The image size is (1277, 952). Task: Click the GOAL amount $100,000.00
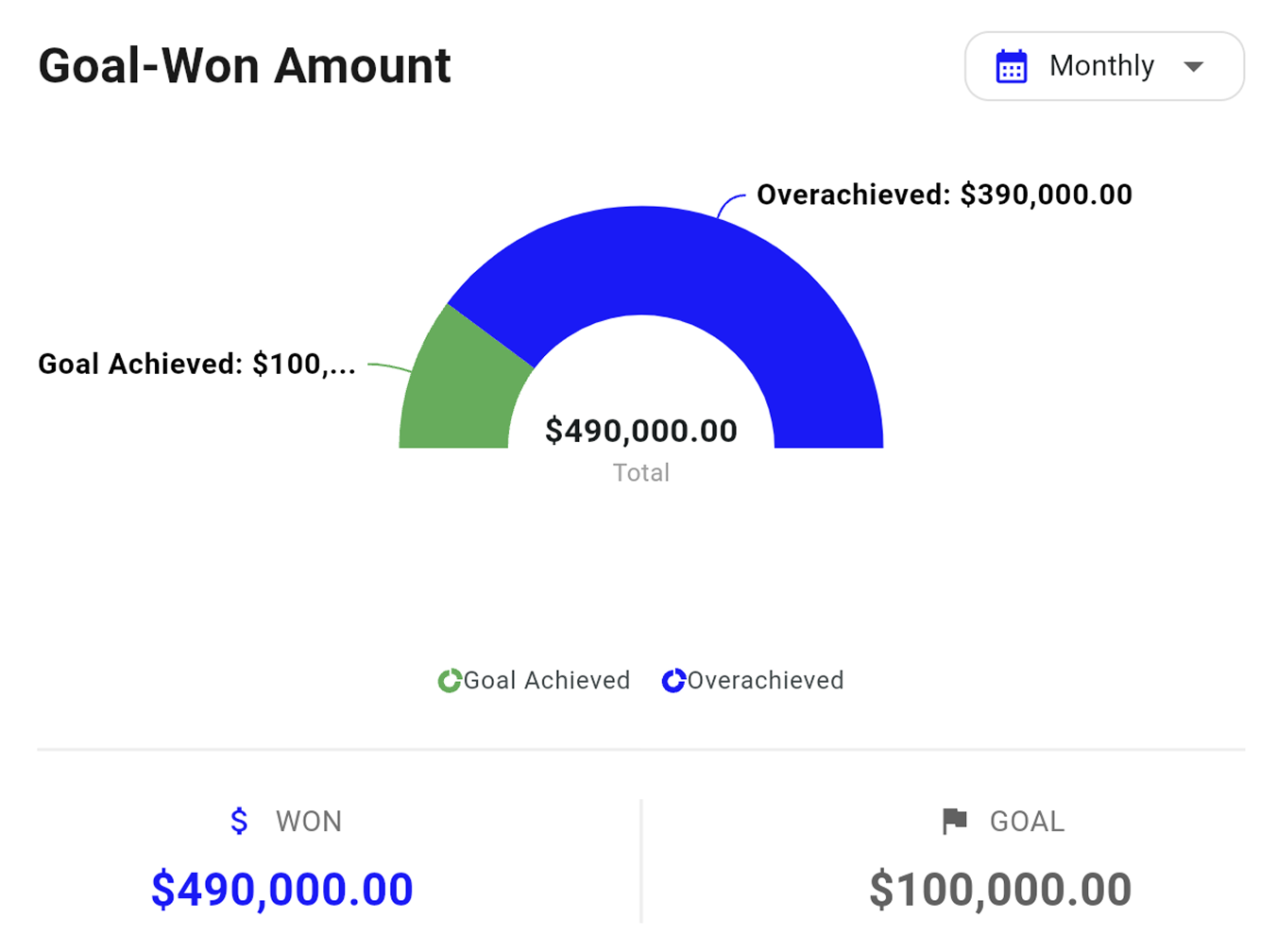click(x=1000, y=888)
